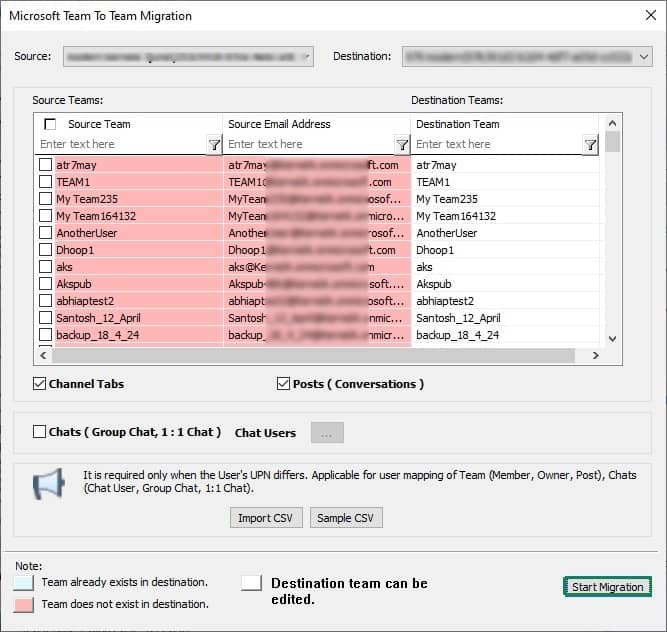
Task: Open the Destination tenant dropdown
Action: 527,57
